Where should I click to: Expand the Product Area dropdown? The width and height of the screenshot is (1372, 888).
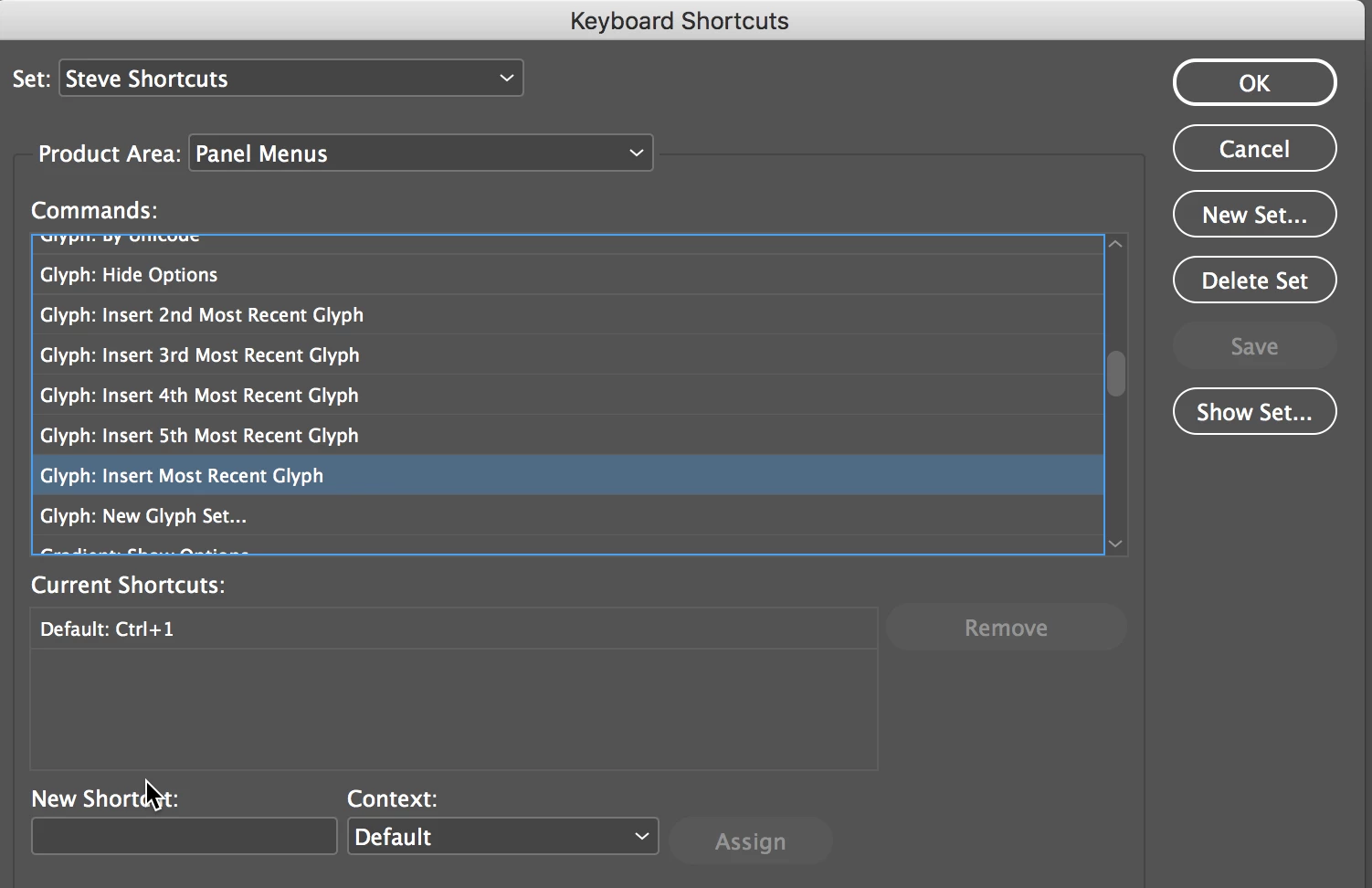[x=420, y=153]
